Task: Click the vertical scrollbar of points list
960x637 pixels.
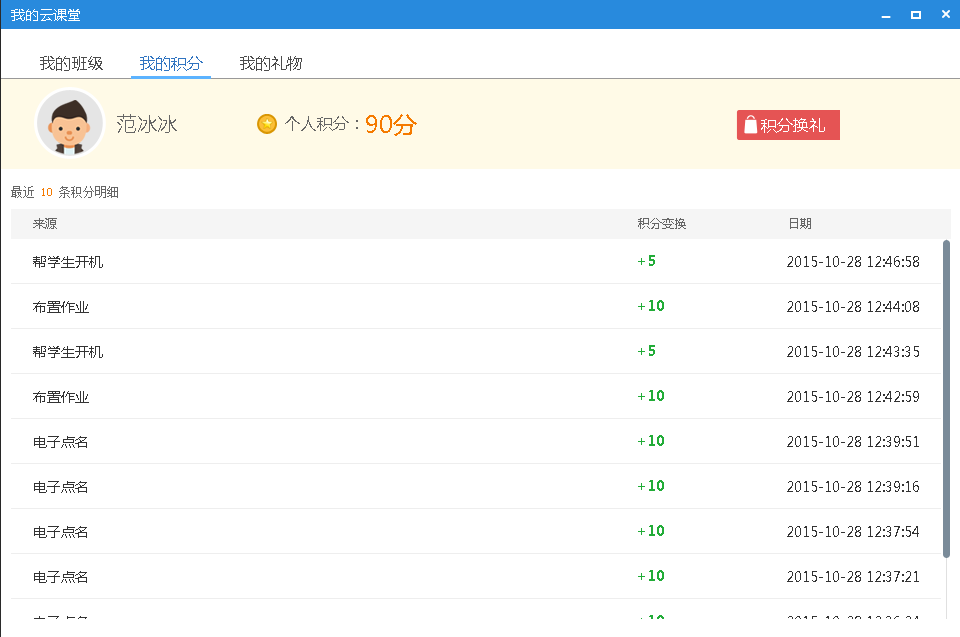Action: (946, 400)
